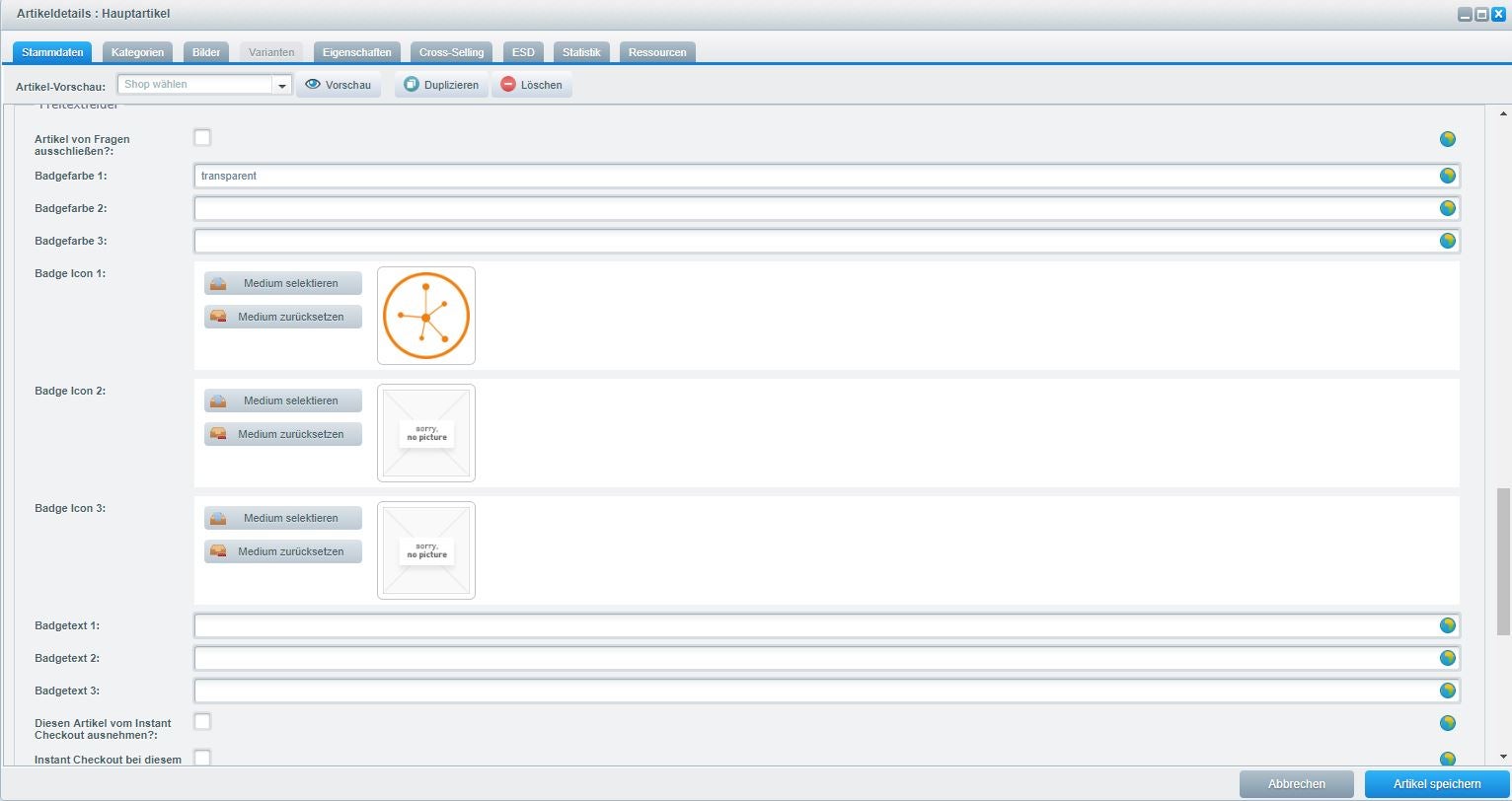Click Medium zurücksetzen for Badge Icon 3
This screenshot has width=1512, height=801.
[283, 551]
